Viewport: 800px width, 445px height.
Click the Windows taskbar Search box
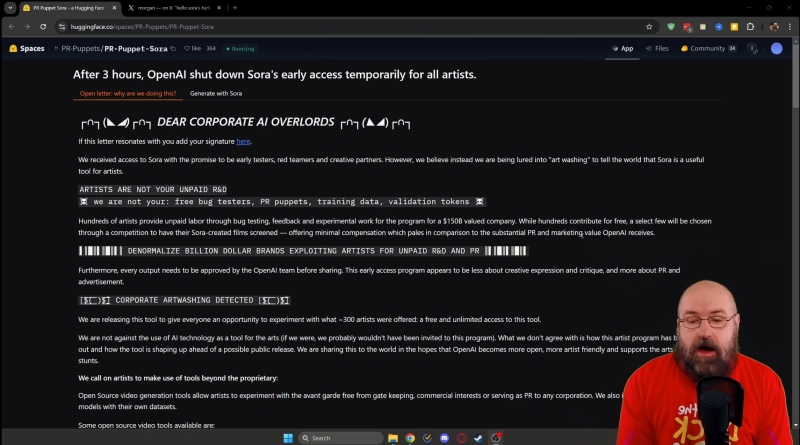coord(330,438)
